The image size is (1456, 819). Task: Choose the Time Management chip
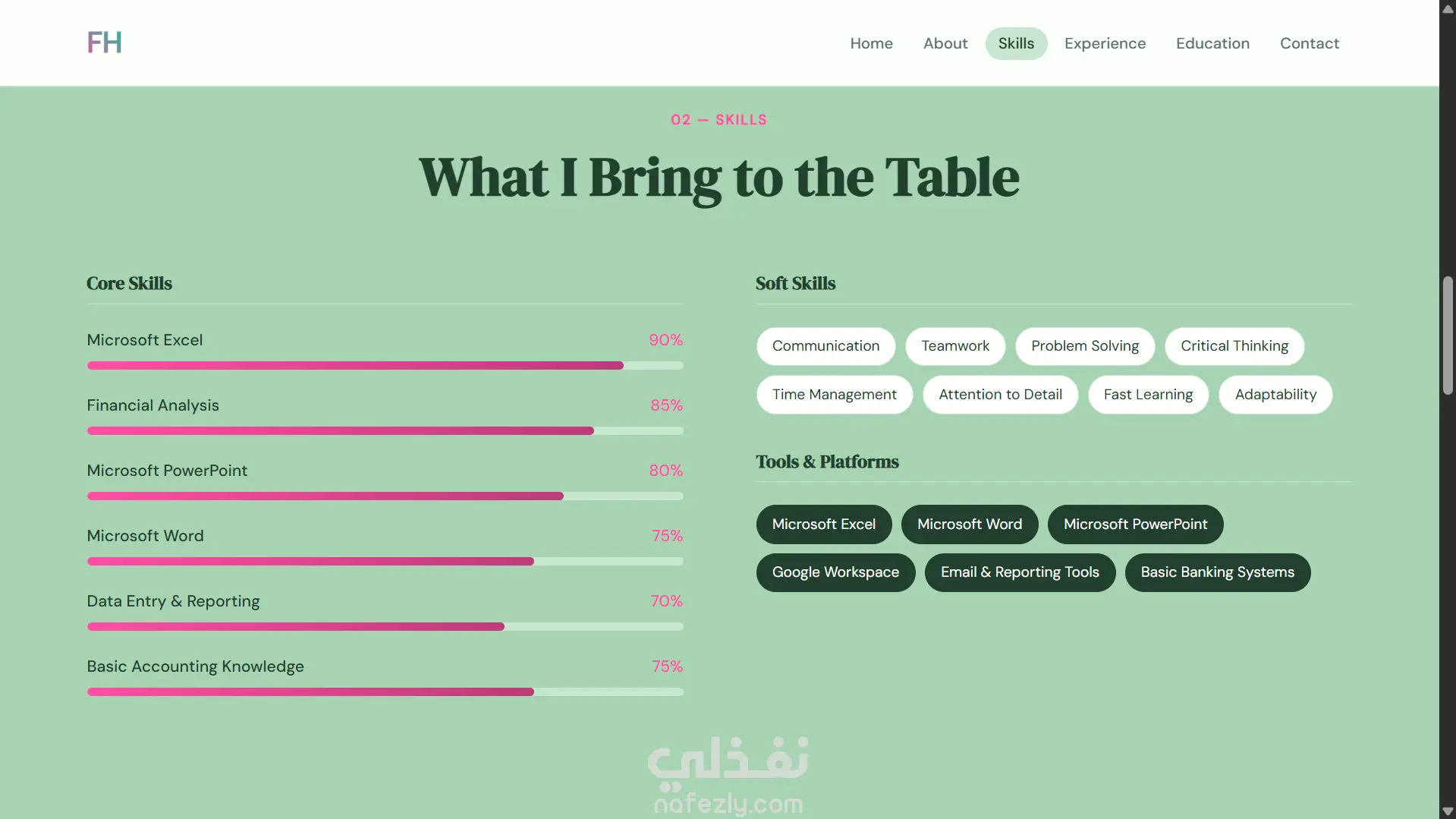point(835,395)
